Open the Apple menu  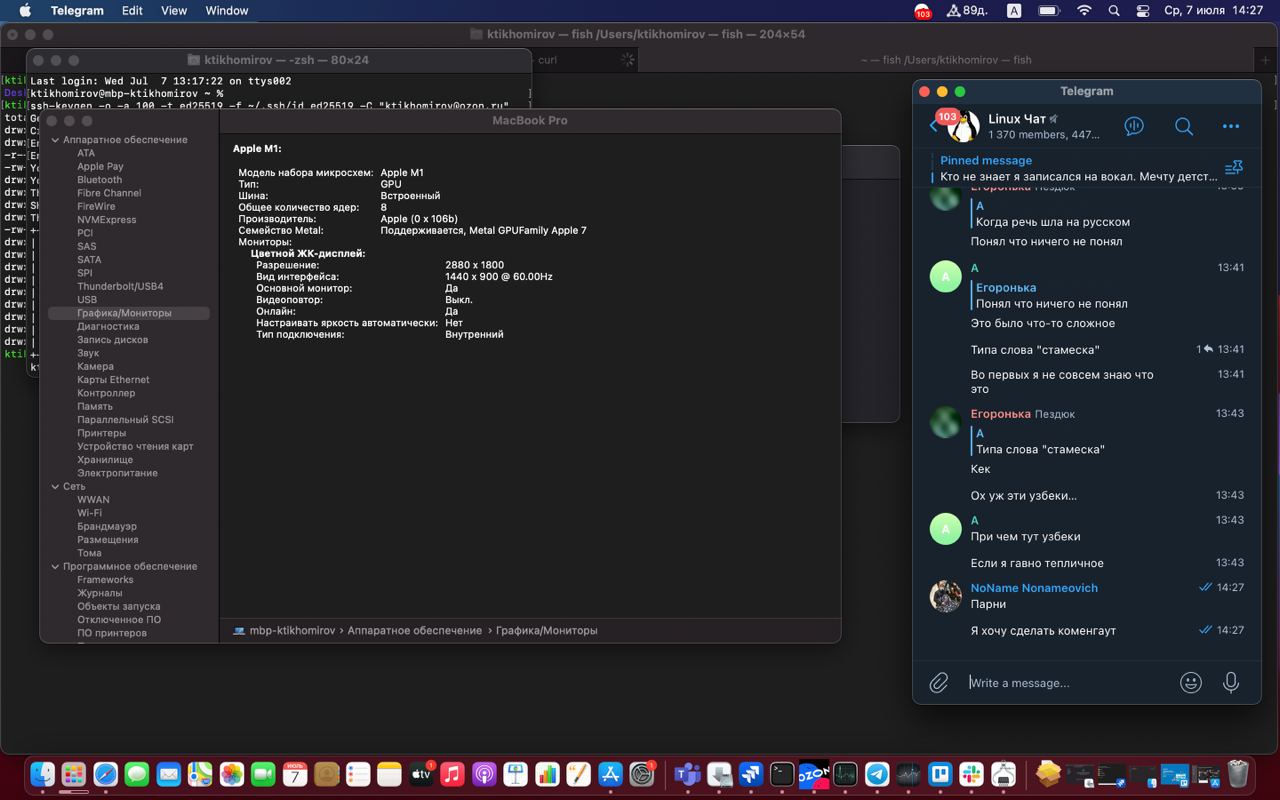coord(25,11)
